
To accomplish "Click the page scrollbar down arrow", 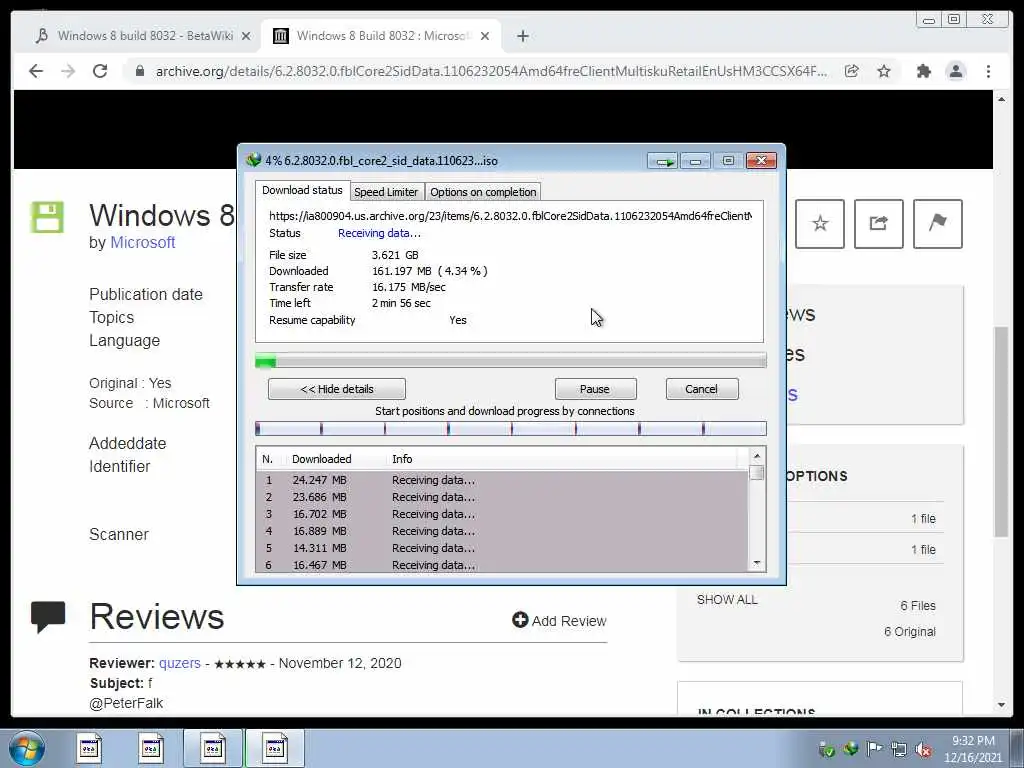I will (x=1001, y=705).
